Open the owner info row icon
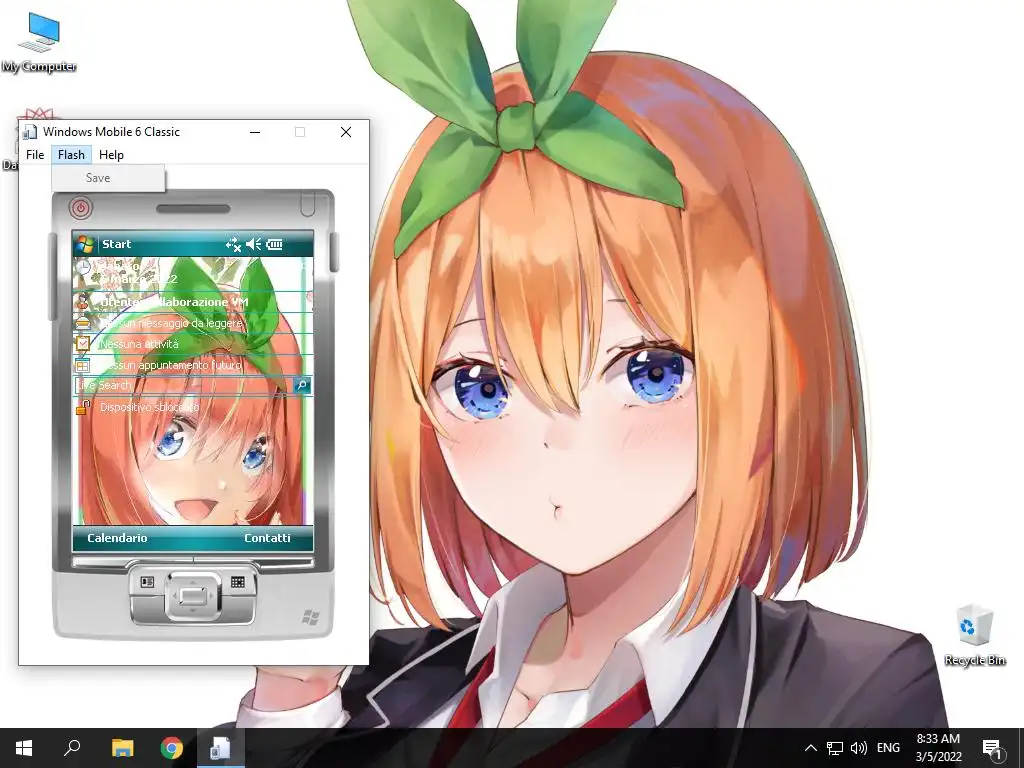The height and width of the screenshot is (768, 1024). pyautogui.click(x=83, y=302)
